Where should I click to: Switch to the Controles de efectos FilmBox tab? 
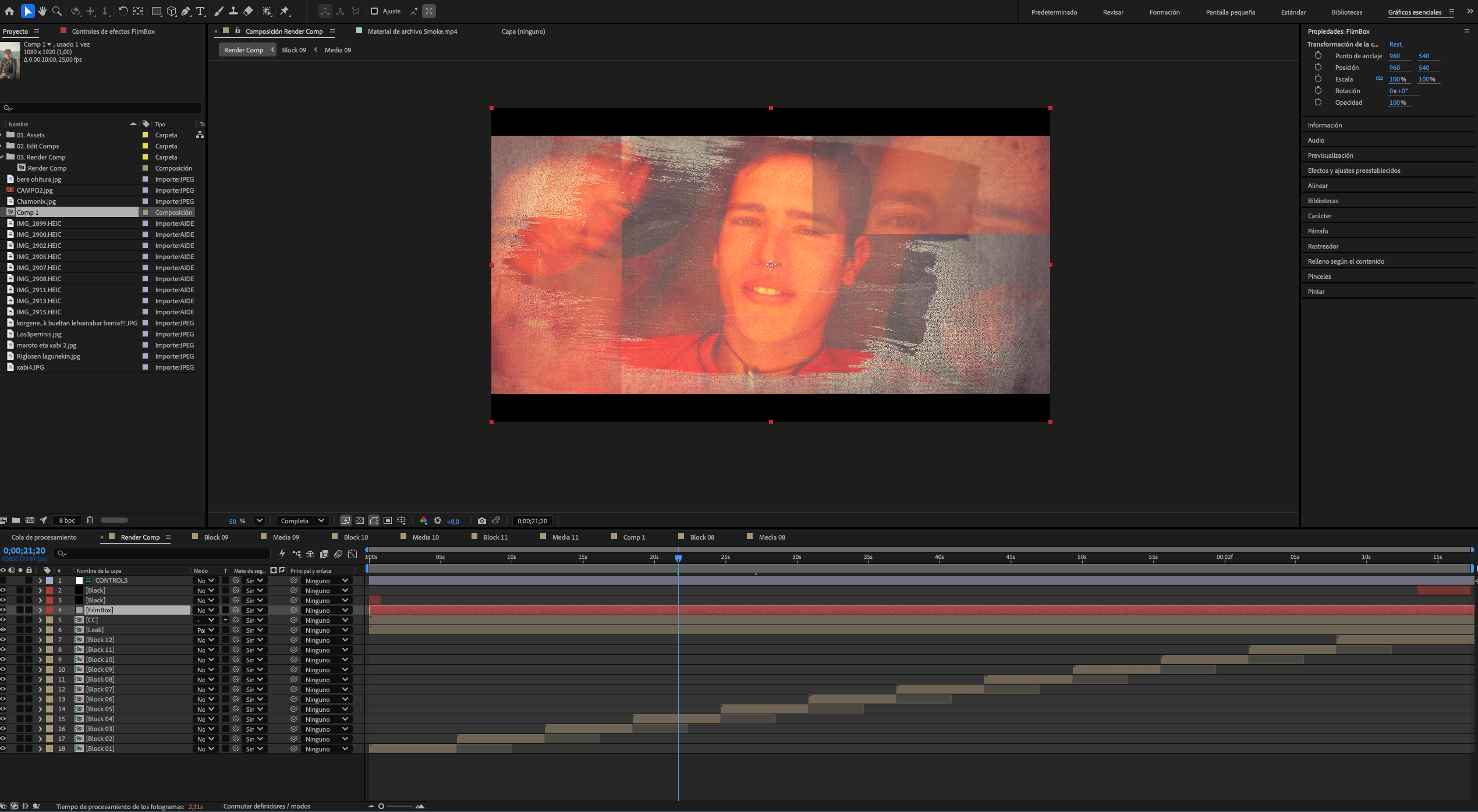point(113,31)
